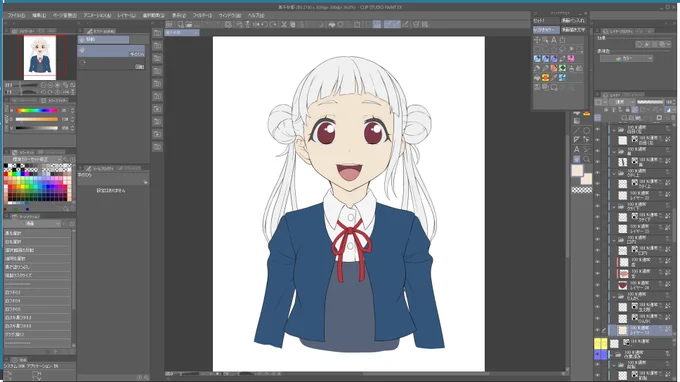
Task: Toggle visibility eye of selected レイヤー 33
Action: pos(598,330)
